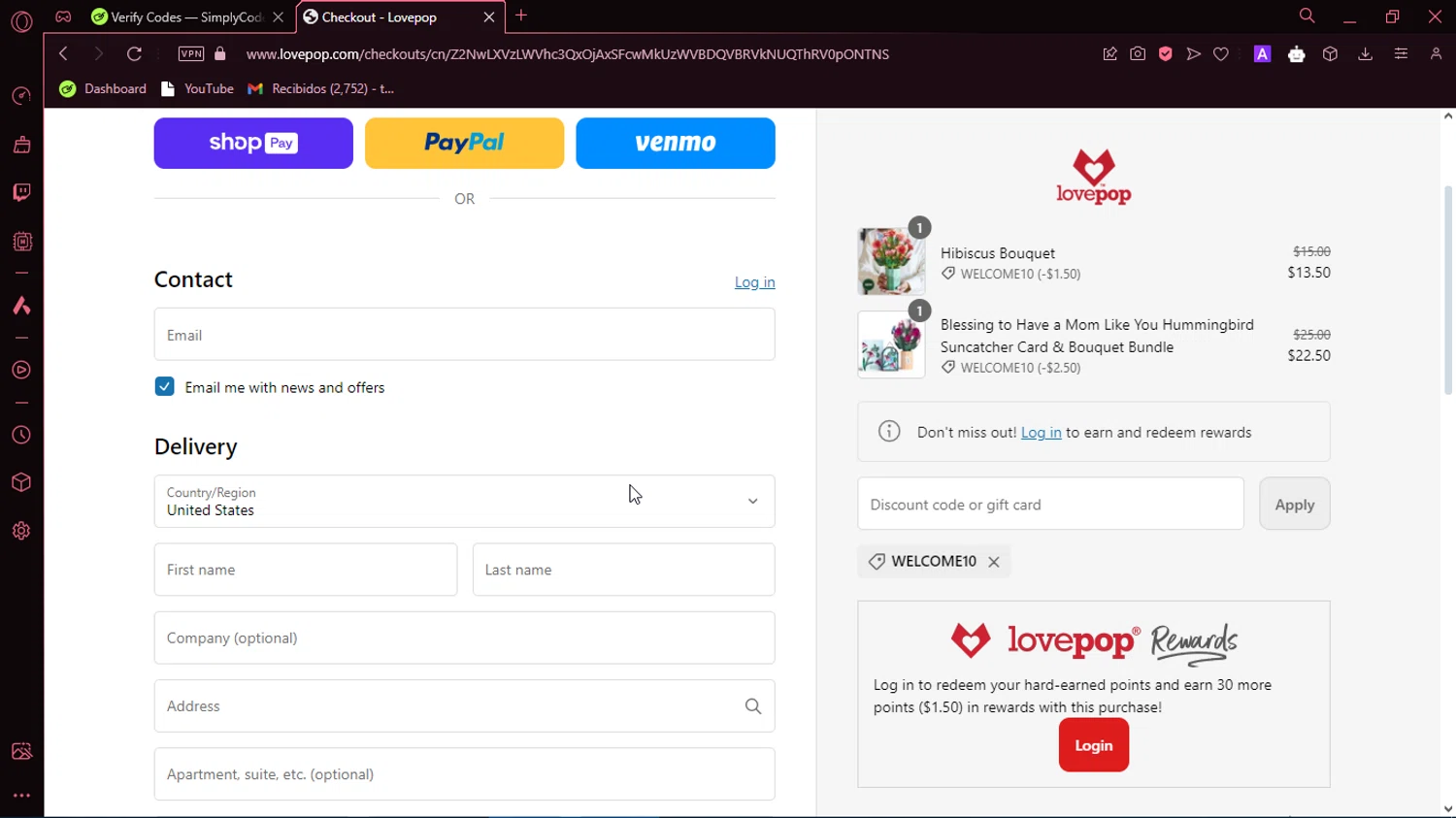Uncheck Email me with news and offers

164,386
